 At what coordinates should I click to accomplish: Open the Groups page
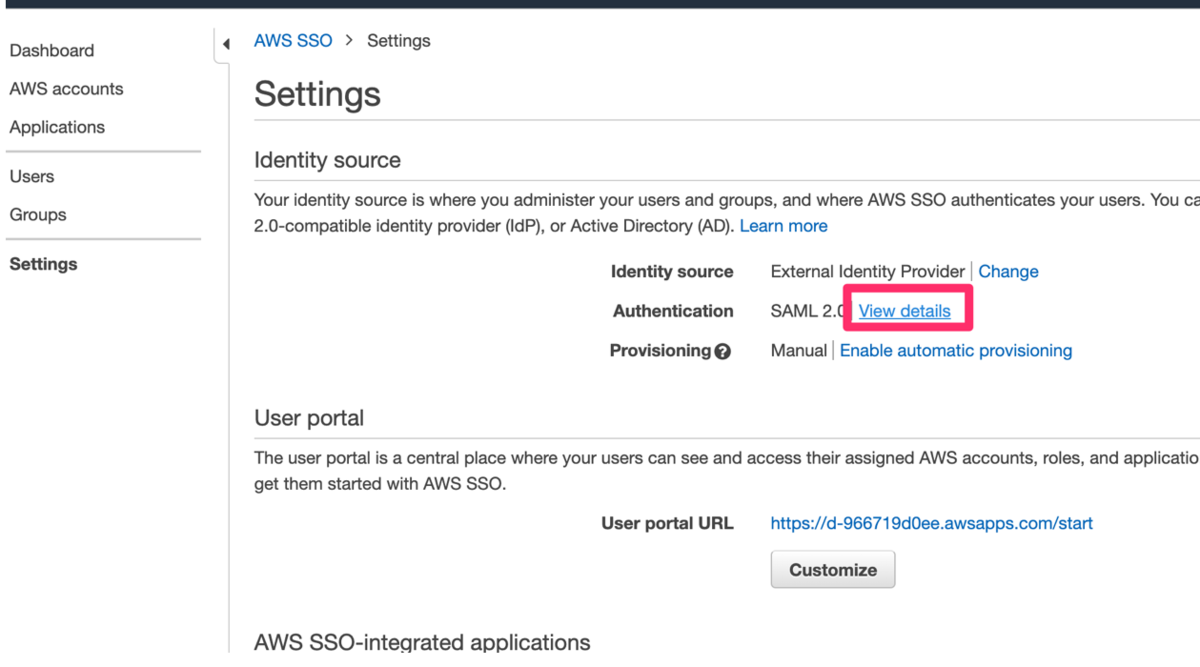click(38, 215)
